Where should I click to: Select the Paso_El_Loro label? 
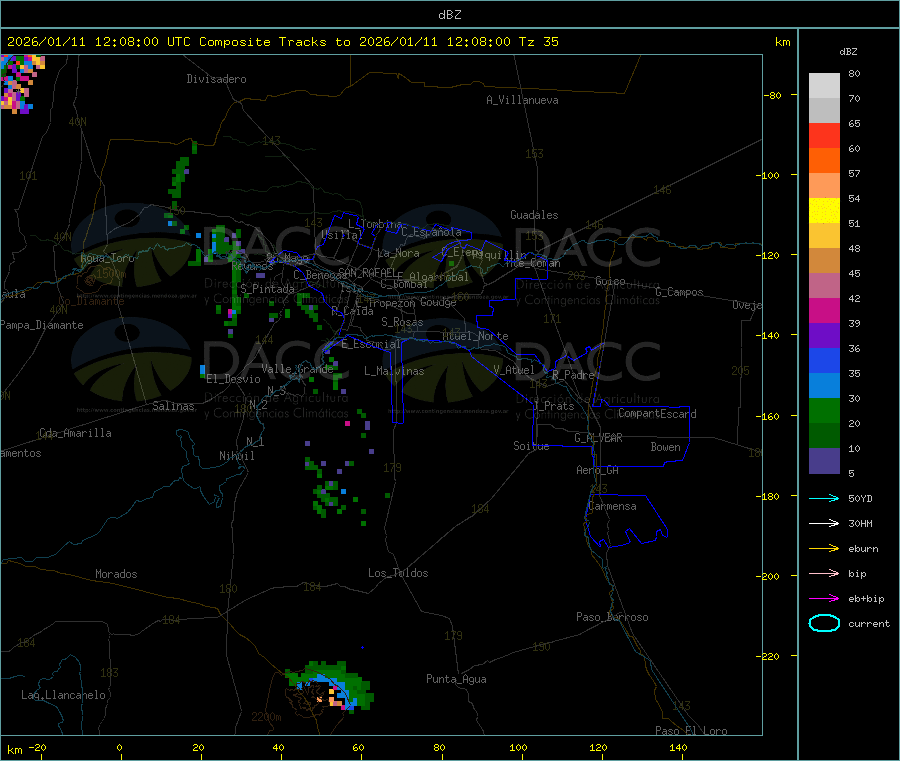(x=691, y=731)
